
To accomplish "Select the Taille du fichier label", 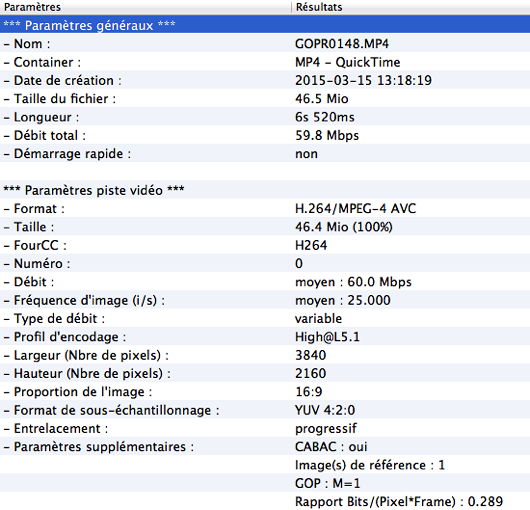I will click(60, 99).
